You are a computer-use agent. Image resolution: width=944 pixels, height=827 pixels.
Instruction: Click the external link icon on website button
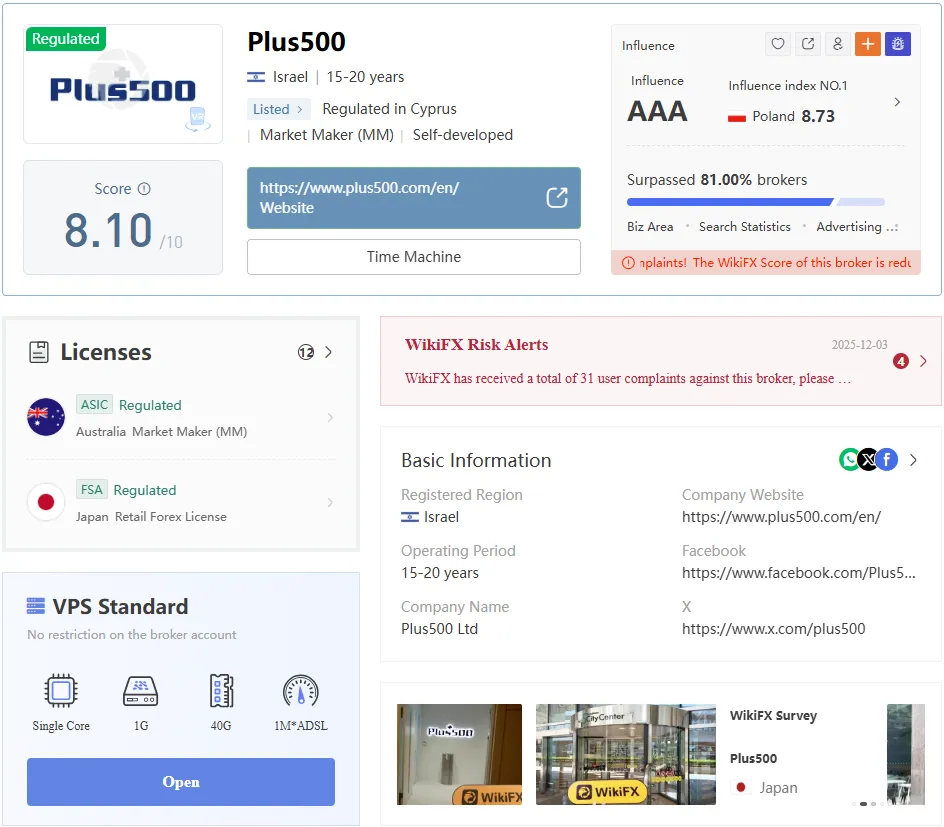coord(557,197)
